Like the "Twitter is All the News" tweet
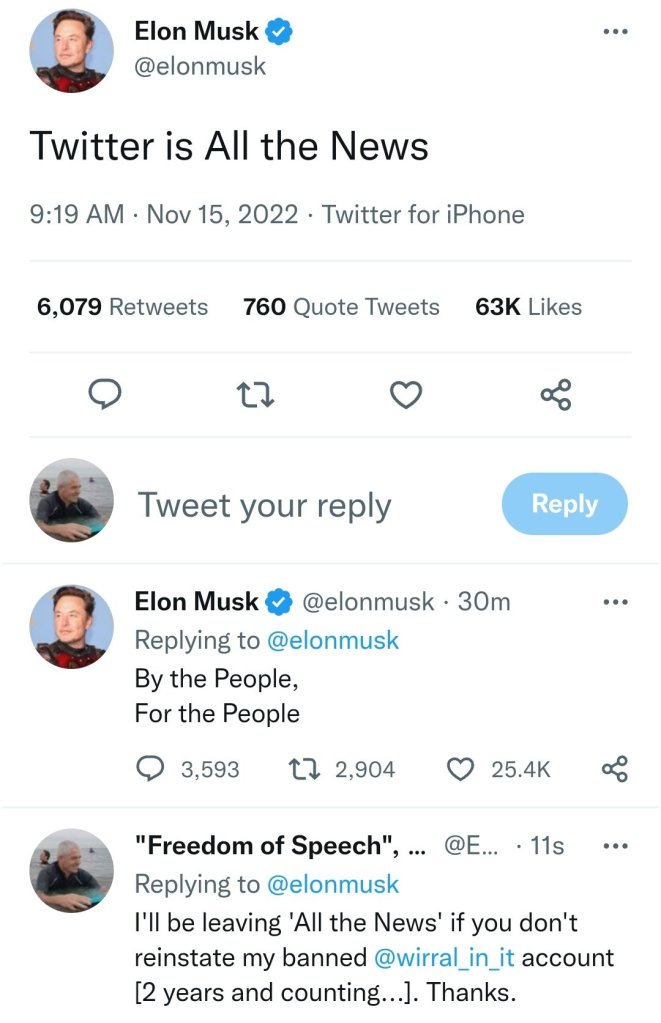The image size is (661, 1023). click(x=405, y=396)
